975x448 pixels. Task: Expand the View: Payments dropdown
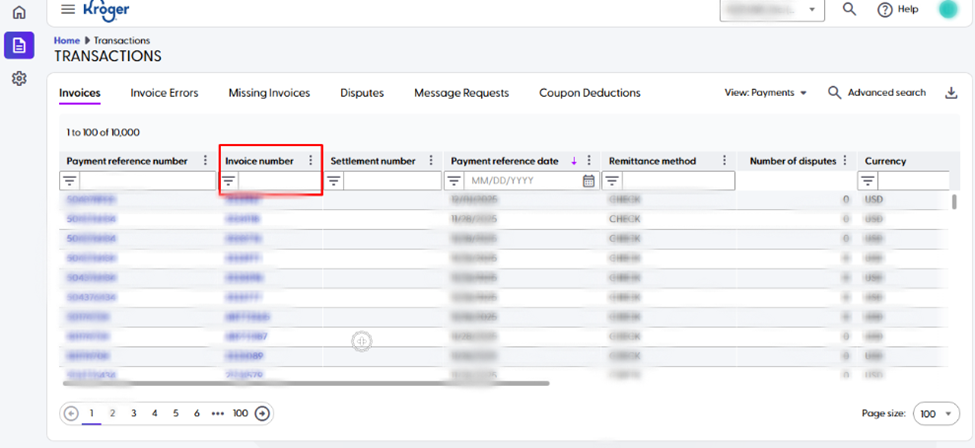point(766,93)
